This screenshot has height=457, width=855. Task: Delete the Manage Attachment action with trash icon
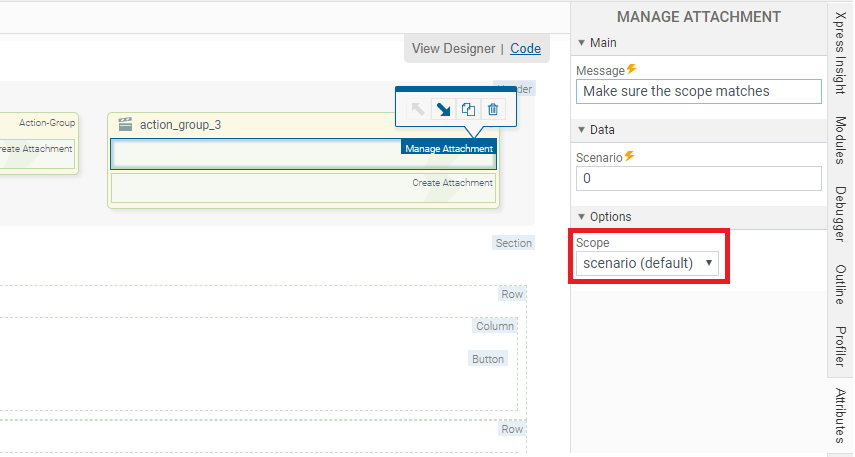click(493, 109)
